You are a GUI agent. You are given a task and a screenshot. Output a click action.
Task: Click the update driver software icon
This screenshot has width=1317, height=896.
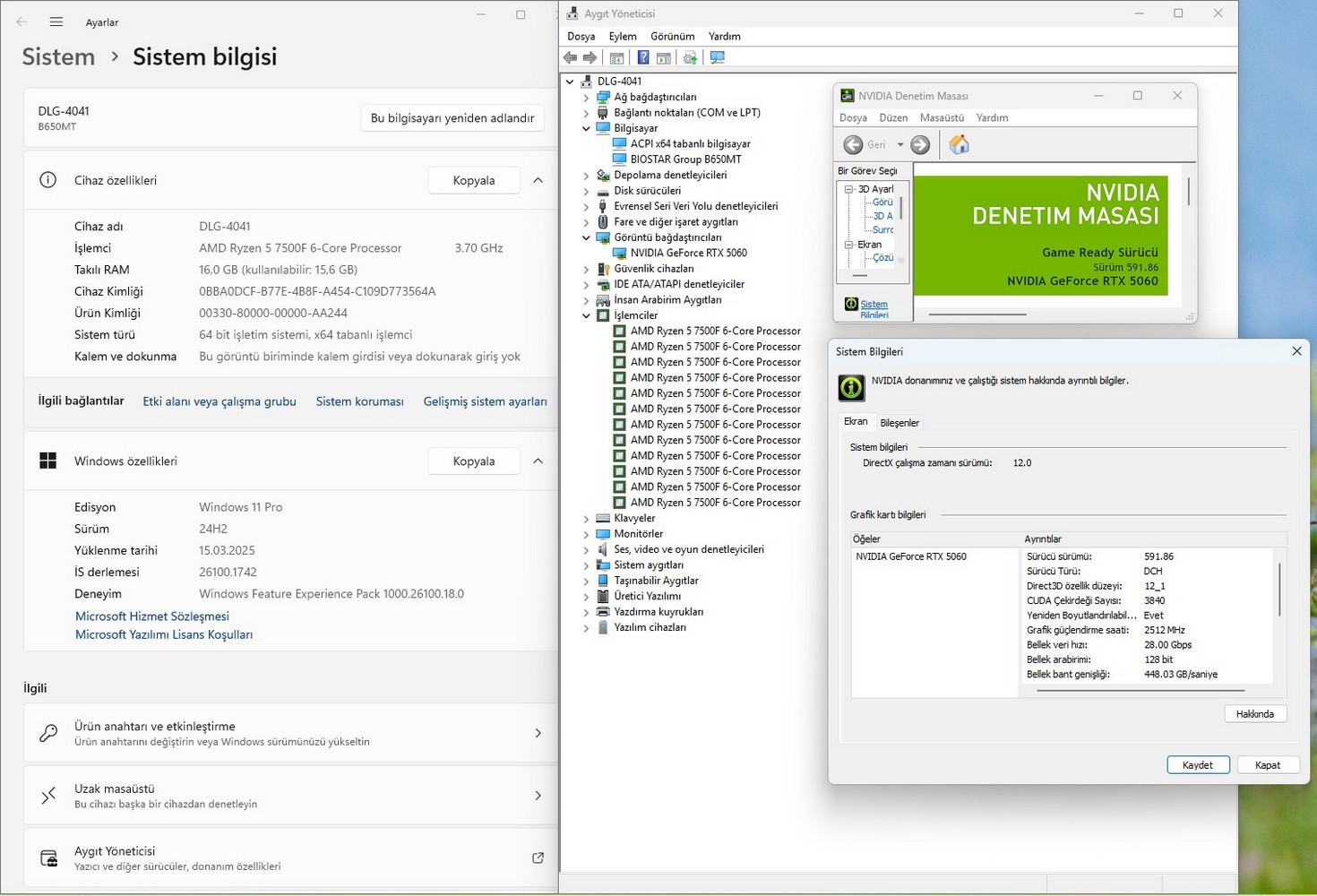(690, 58)
